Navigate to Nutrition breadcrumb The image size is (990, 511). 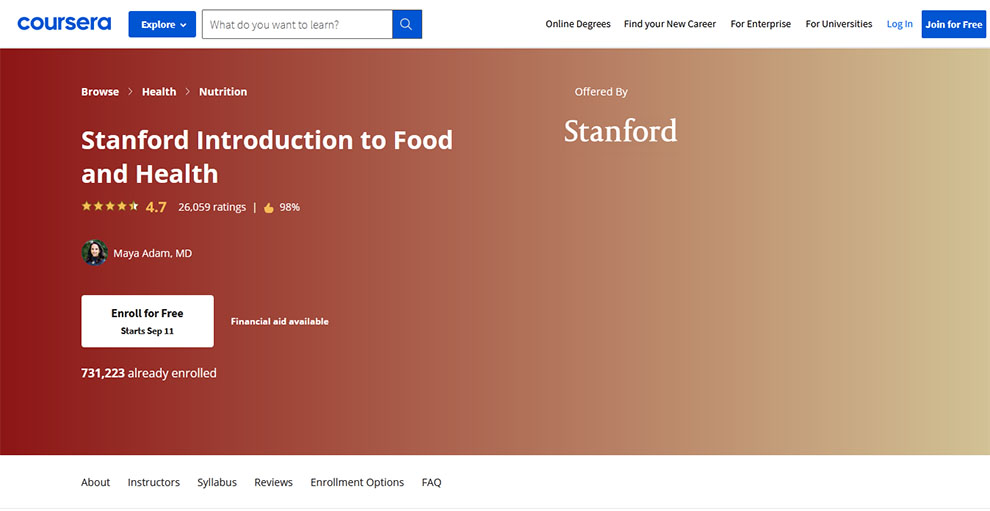(x=223, y=92)
